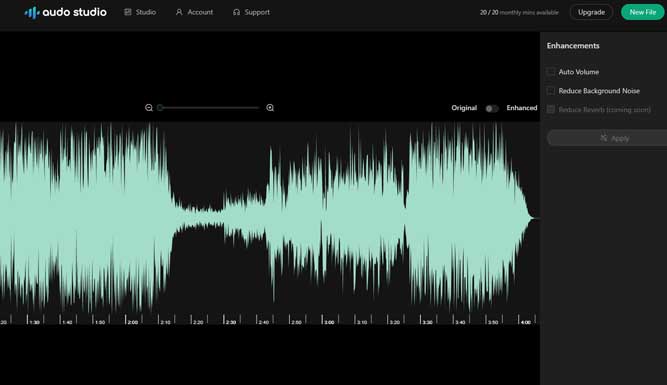Click the Account person icon
This screenshot has height=385, width=667.
tap(179, 12)
